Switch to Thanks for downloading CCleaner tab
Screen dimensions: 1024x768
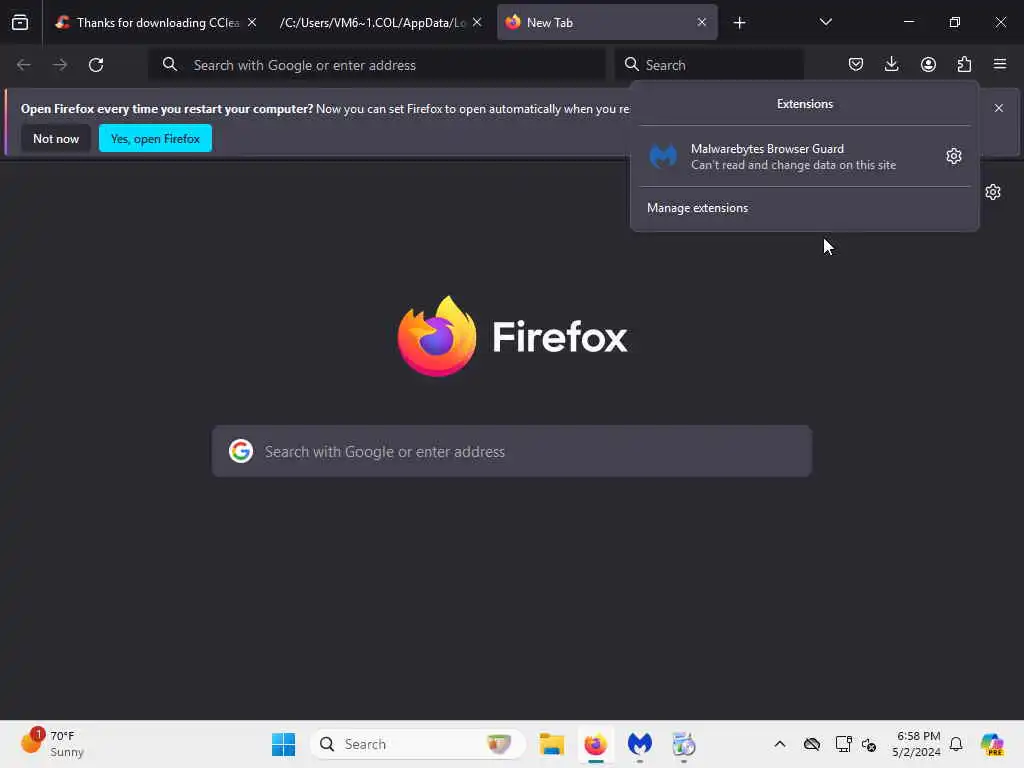pos(156,22)
